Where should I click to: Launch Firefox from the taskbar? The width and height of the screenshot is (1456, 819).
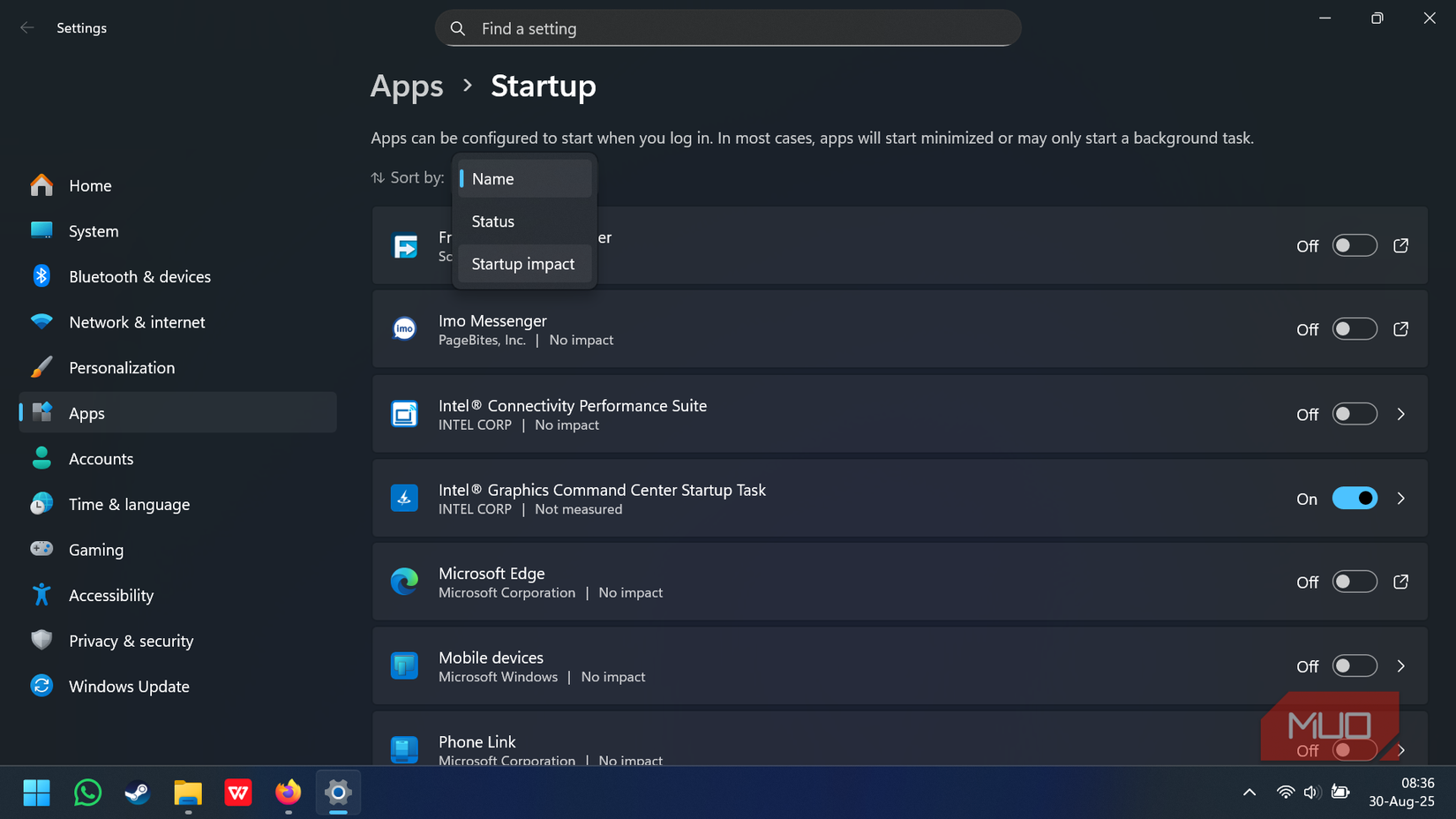click(x=288, y=793)
